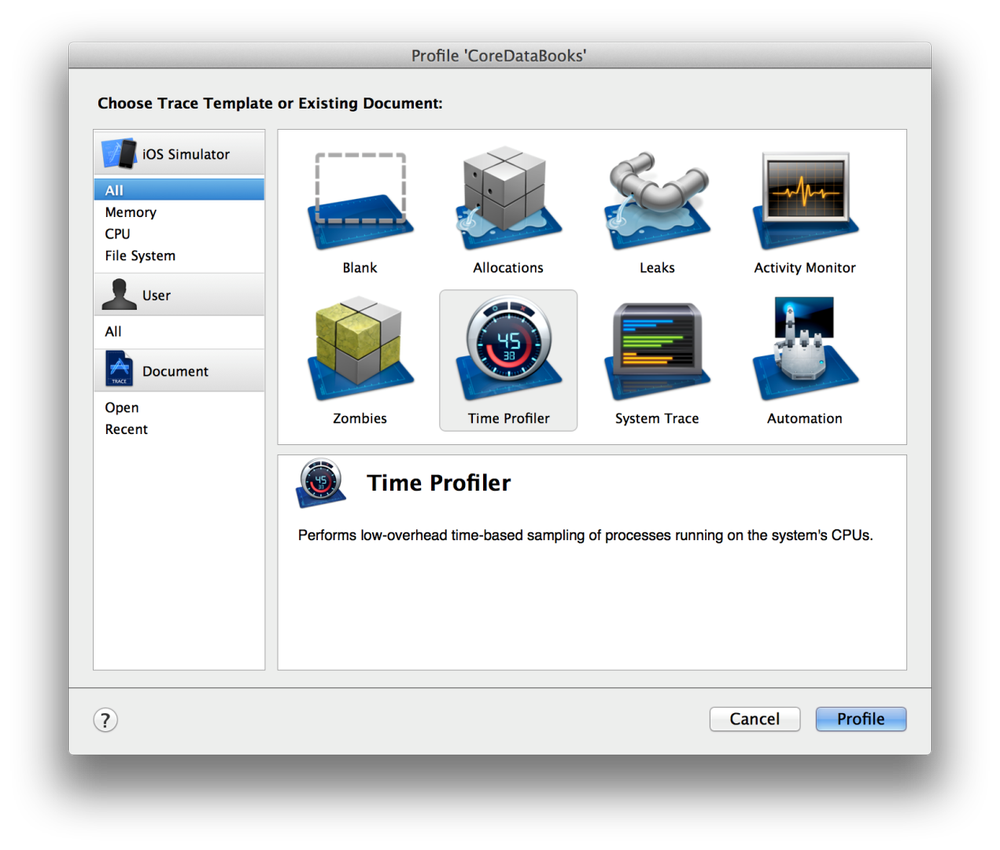Open help with the question mark button

pos(105,720)
